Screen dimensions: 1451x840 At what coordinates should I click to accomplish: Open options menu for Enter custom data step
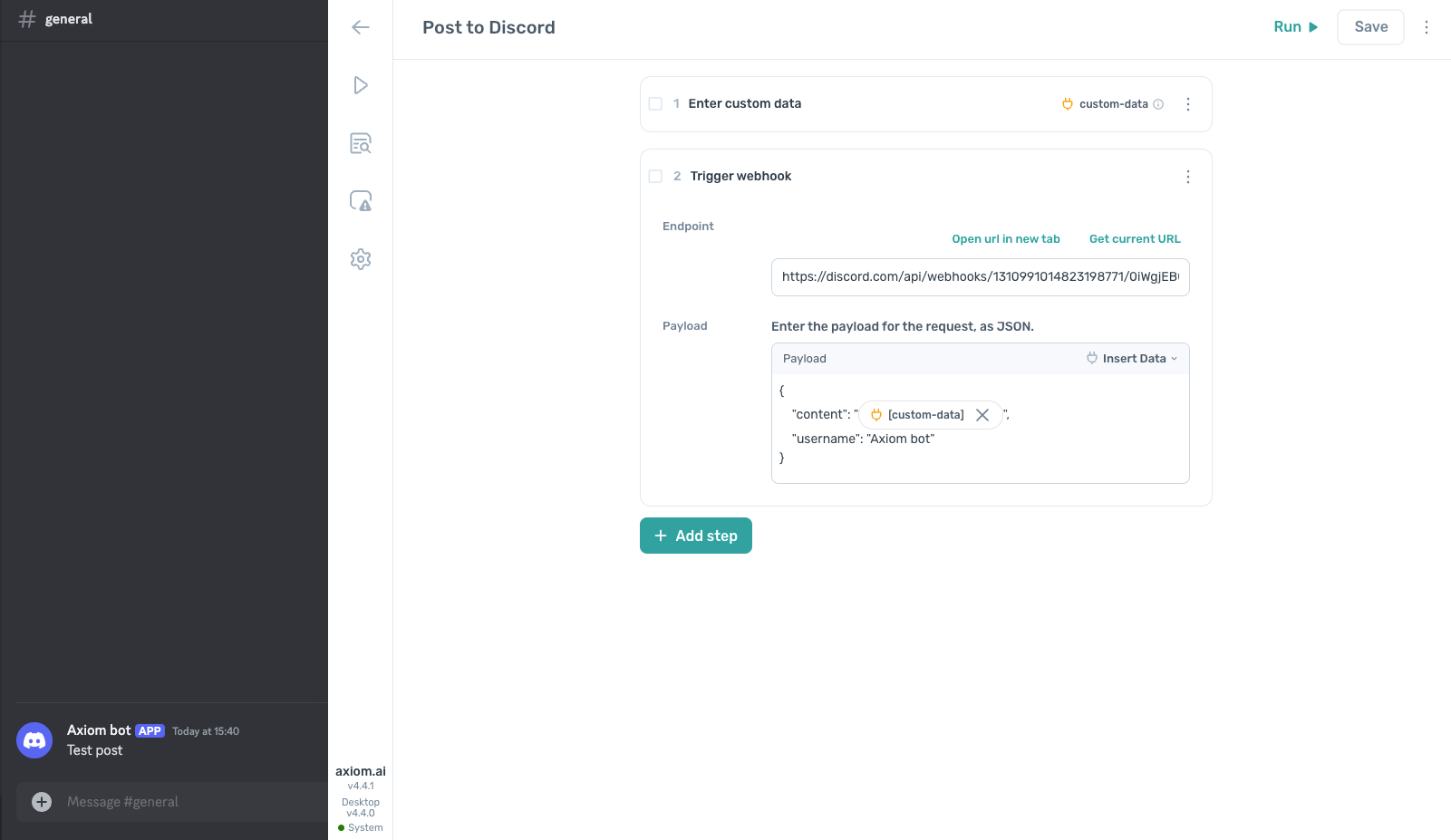(x=1188, y=104)
